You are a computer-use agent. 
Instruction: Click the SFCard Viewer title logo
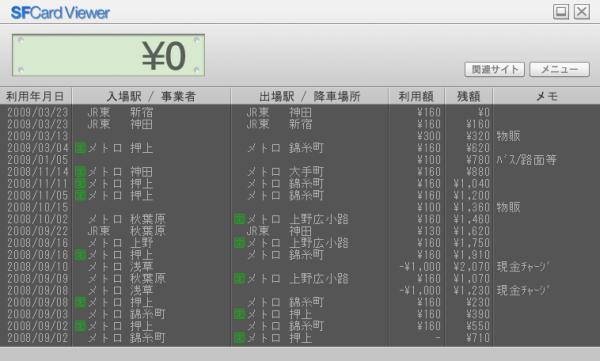(60, 13)
